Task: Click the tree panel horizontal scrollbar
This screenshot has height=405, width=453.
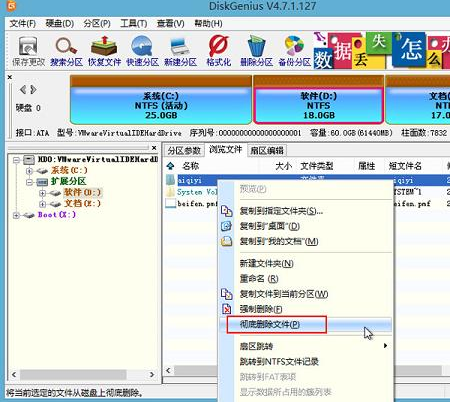Action: [83, 375]
